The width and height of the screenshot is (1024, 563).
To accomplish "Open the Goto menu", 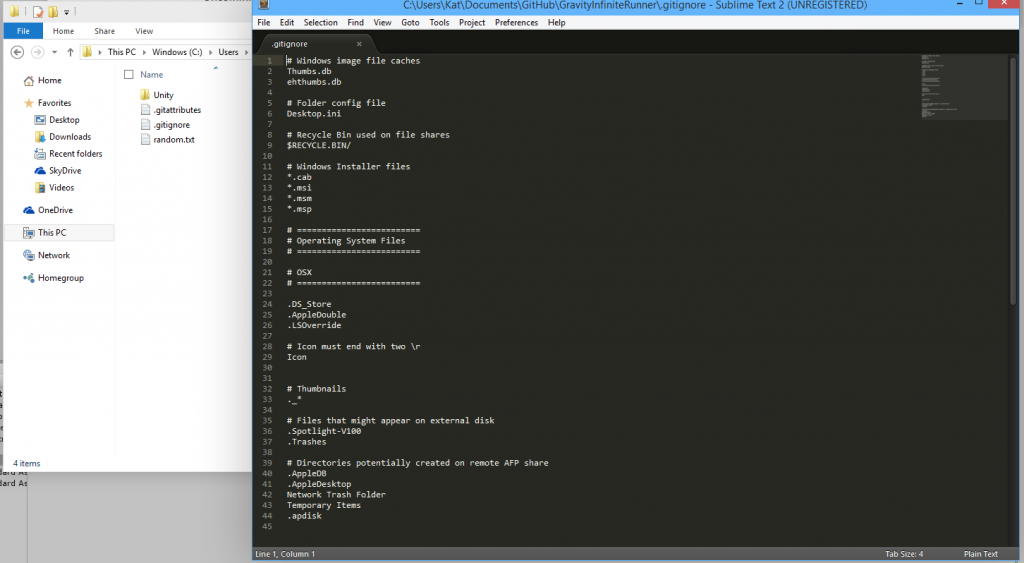I will [x=410, y=22].
